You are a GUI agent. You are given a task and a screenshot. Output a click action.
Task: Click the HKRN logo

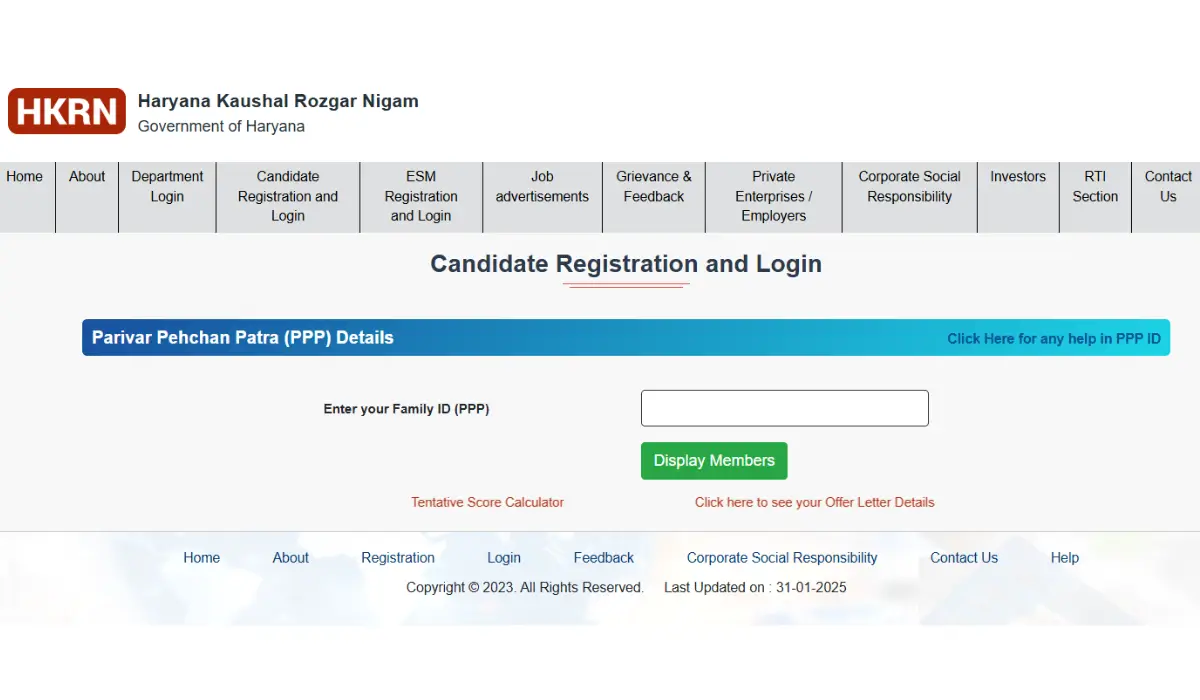[x=66, y=111]
